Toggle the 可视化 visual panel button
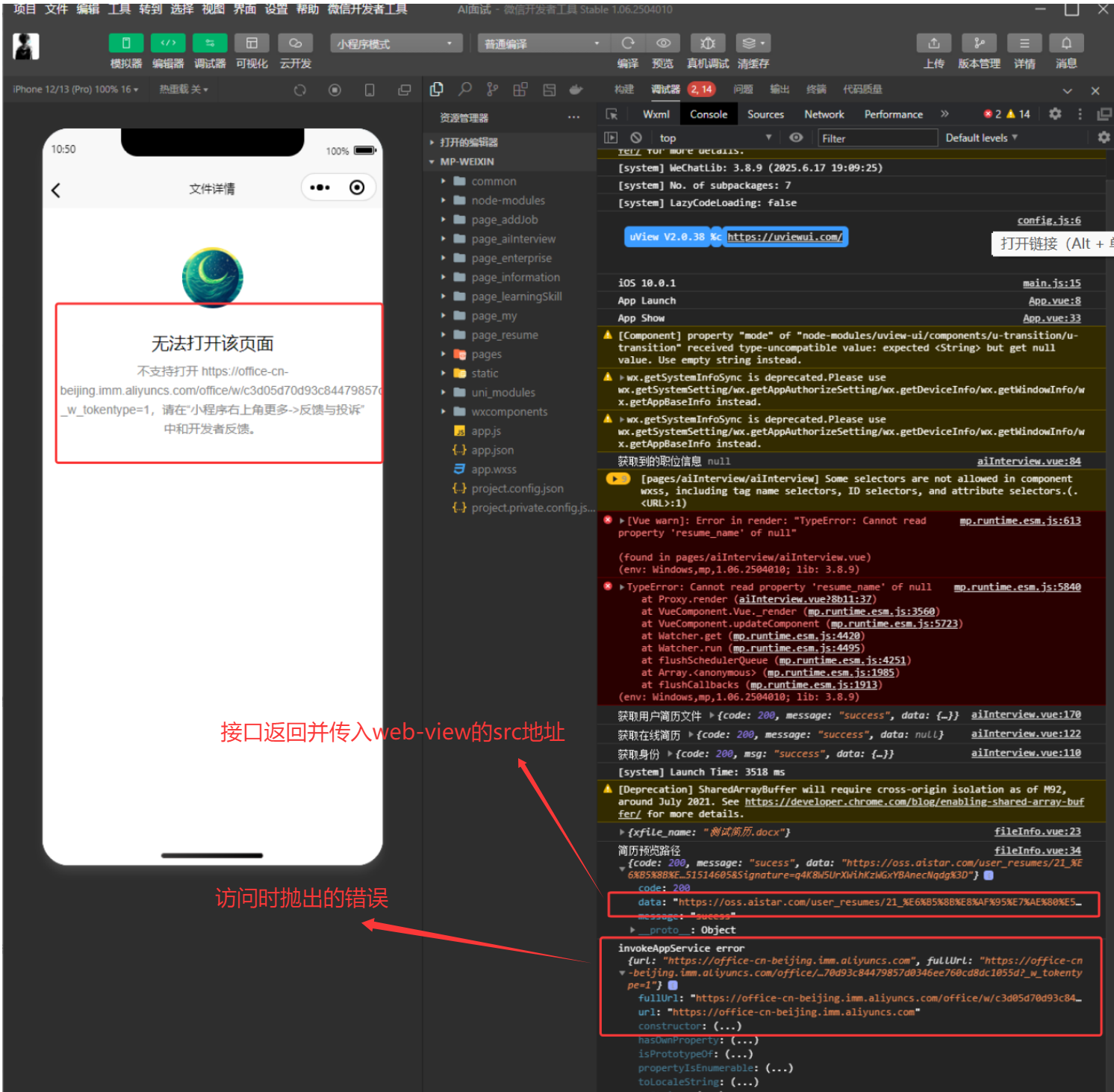The image size is (1114, 1092). coord(252,43)
